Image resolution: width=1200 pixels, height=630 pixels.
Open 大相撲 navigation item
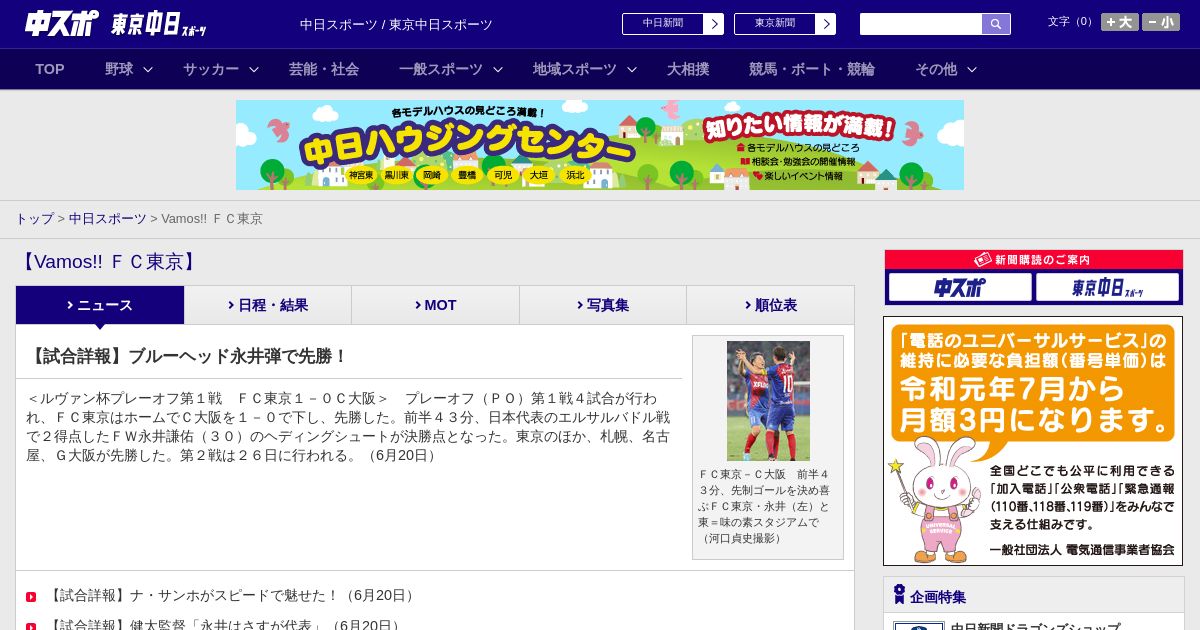pos(688,69)
